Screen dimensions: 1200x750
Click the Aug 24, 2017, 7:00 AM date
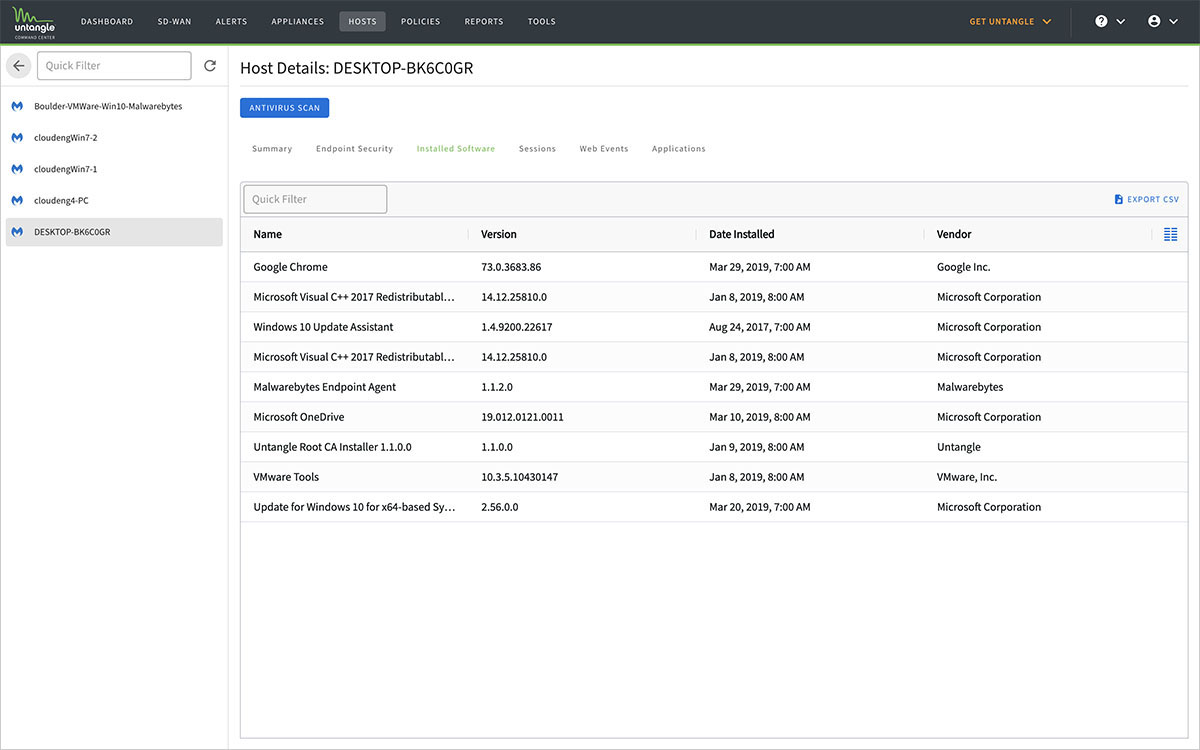[x=760, y=327]
